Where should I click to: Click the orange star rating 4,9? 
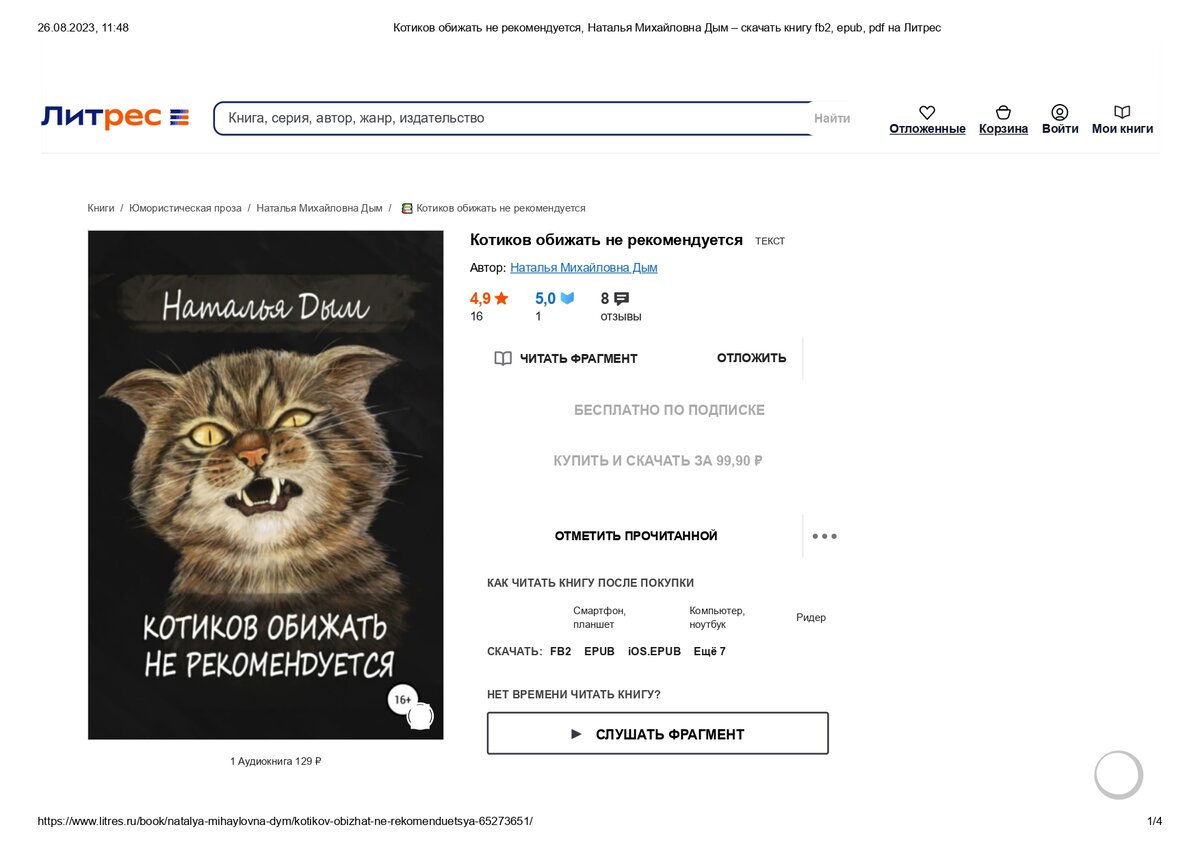point(489,298)
